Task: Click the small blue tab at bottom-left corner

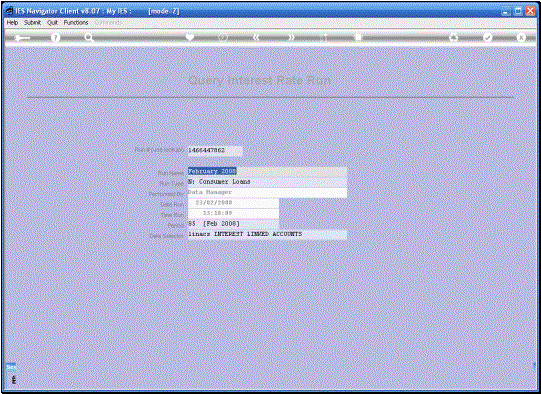Action: (x=11, y=367)
